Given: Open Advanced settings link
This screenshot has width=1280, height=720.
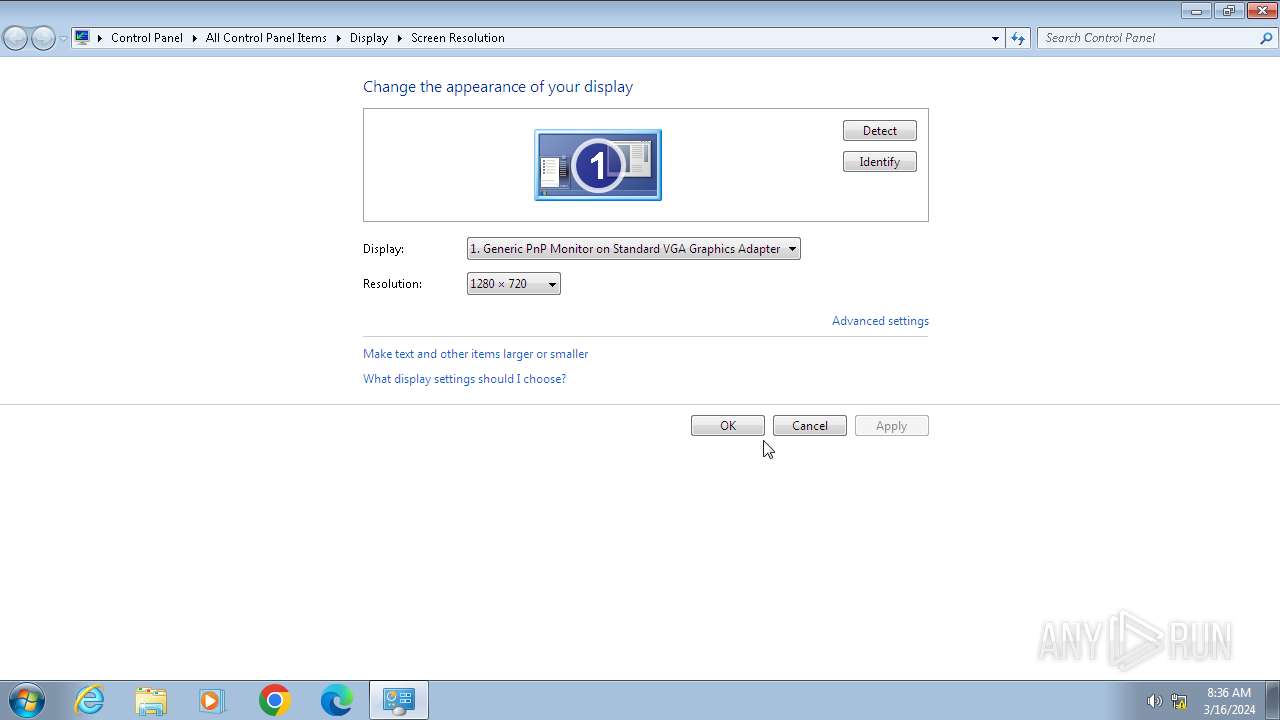Looking at the screenshot, I should [x=880, y=321].
